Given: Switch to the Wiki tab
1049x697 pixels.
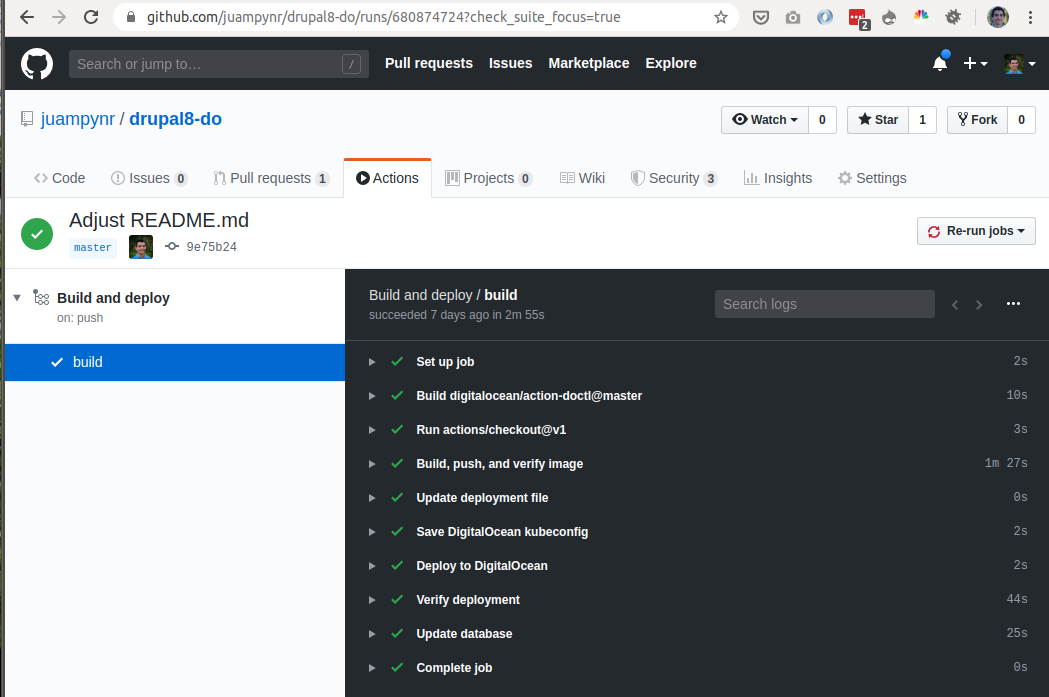Looking at the screenshot, I should coord(582,178).
